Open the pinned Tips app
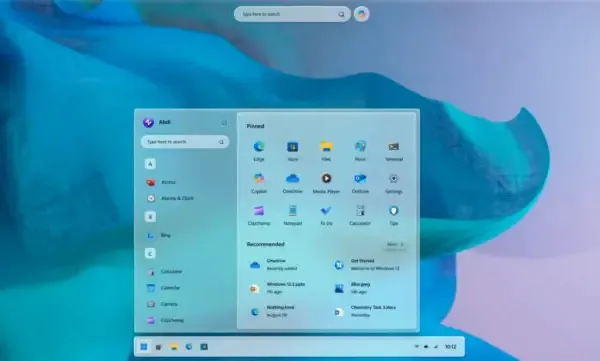Viewport: 600px width, 361px height. pos(394,215)
